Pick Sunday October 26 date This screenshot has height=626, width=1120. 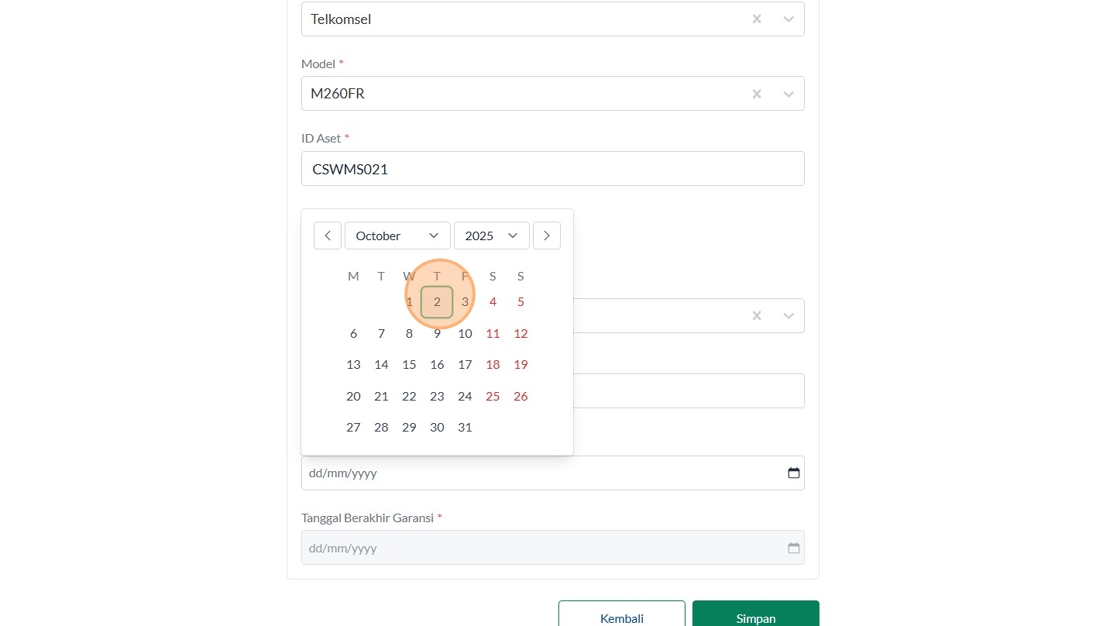coord(521,397)
